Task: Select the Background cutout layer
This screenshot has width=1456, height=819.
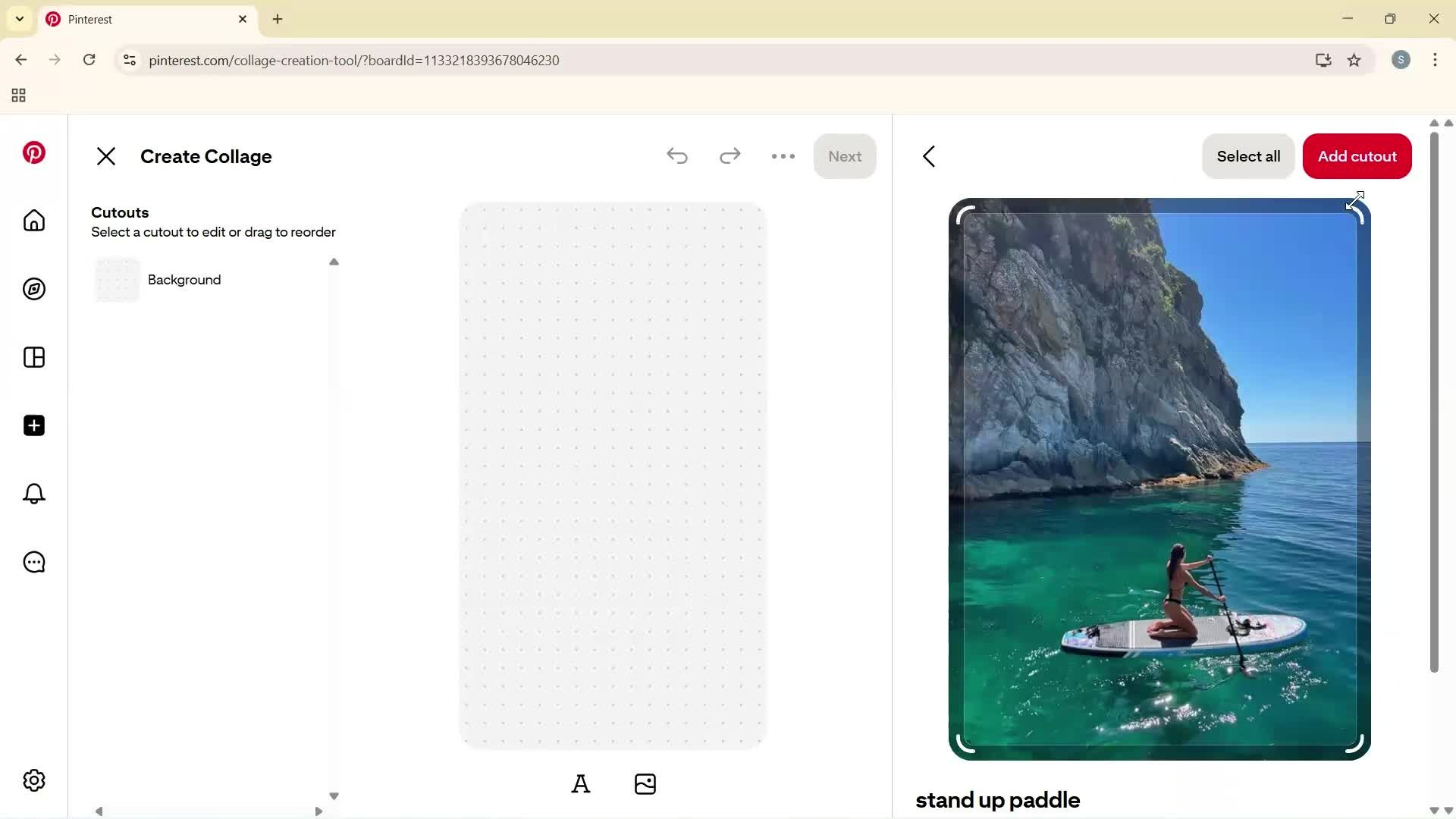Action: click(184, 280)
